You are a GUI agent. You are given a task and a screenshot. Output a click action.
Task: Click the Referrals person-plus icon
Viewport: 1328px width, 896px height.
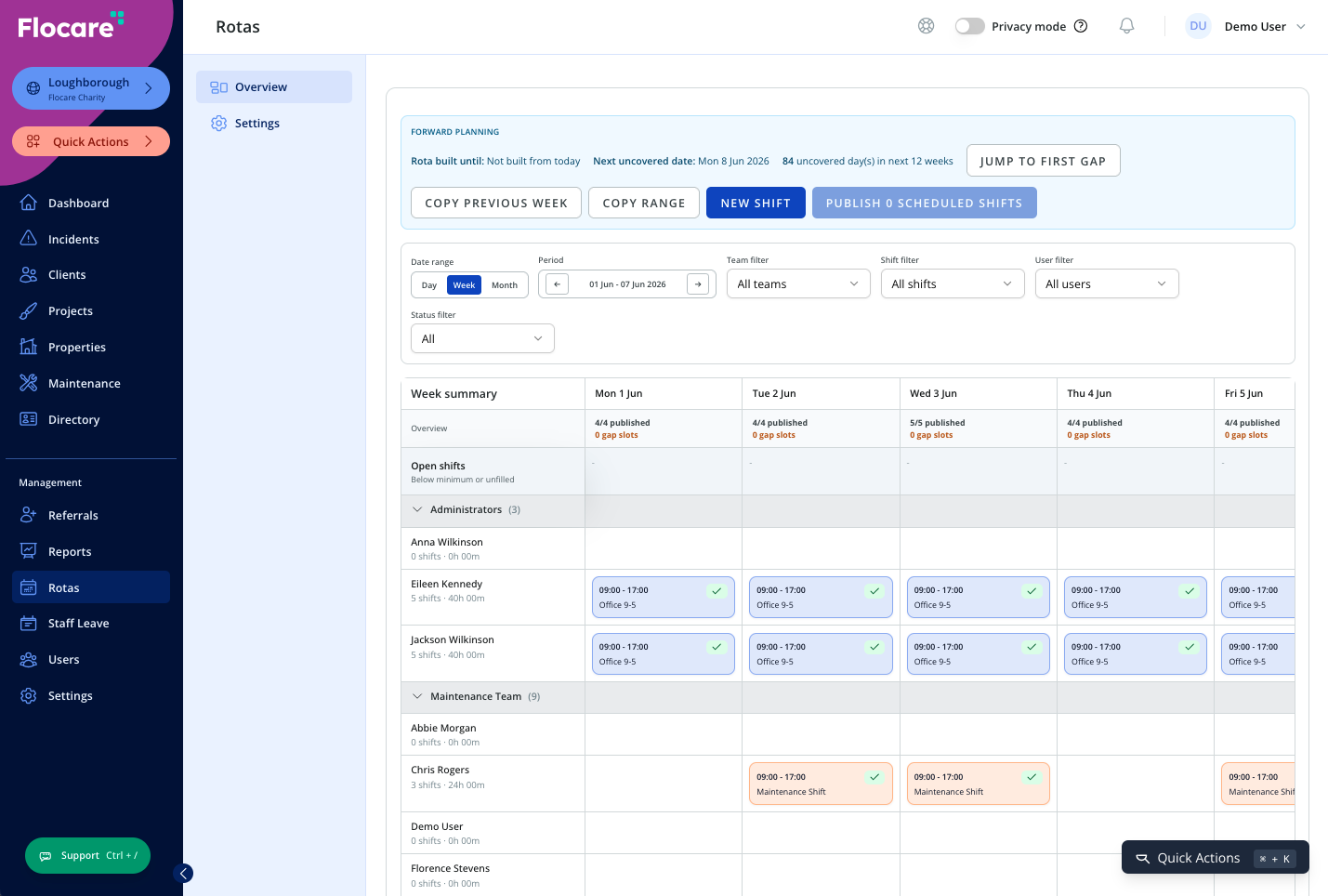click(29, 515)
